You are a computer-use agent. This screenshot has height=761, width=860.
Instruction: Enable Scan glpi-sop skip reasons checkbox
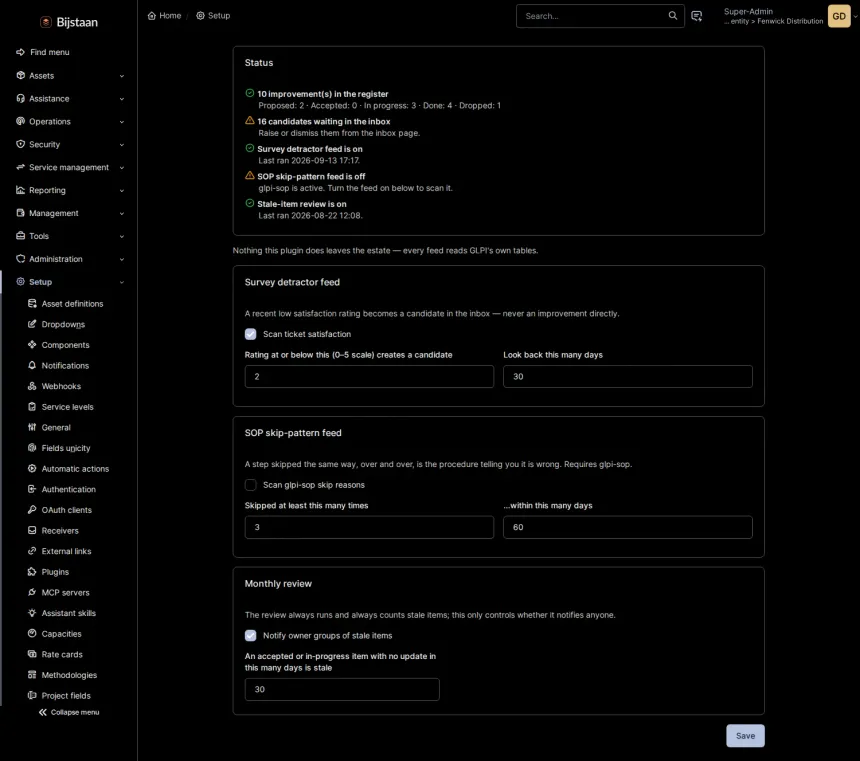pos(251,485)
